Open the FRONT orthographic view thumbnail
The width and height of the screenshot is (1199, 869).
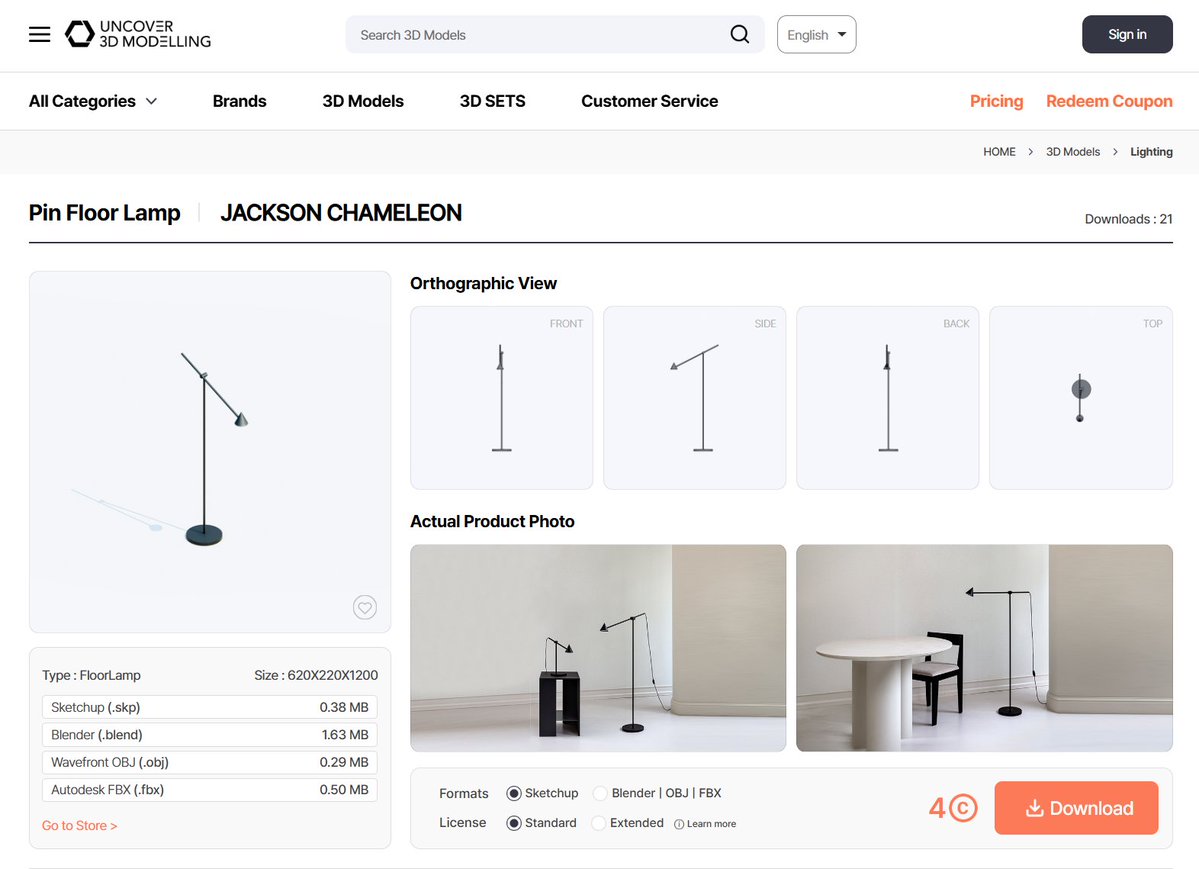[x=502, y=398]
